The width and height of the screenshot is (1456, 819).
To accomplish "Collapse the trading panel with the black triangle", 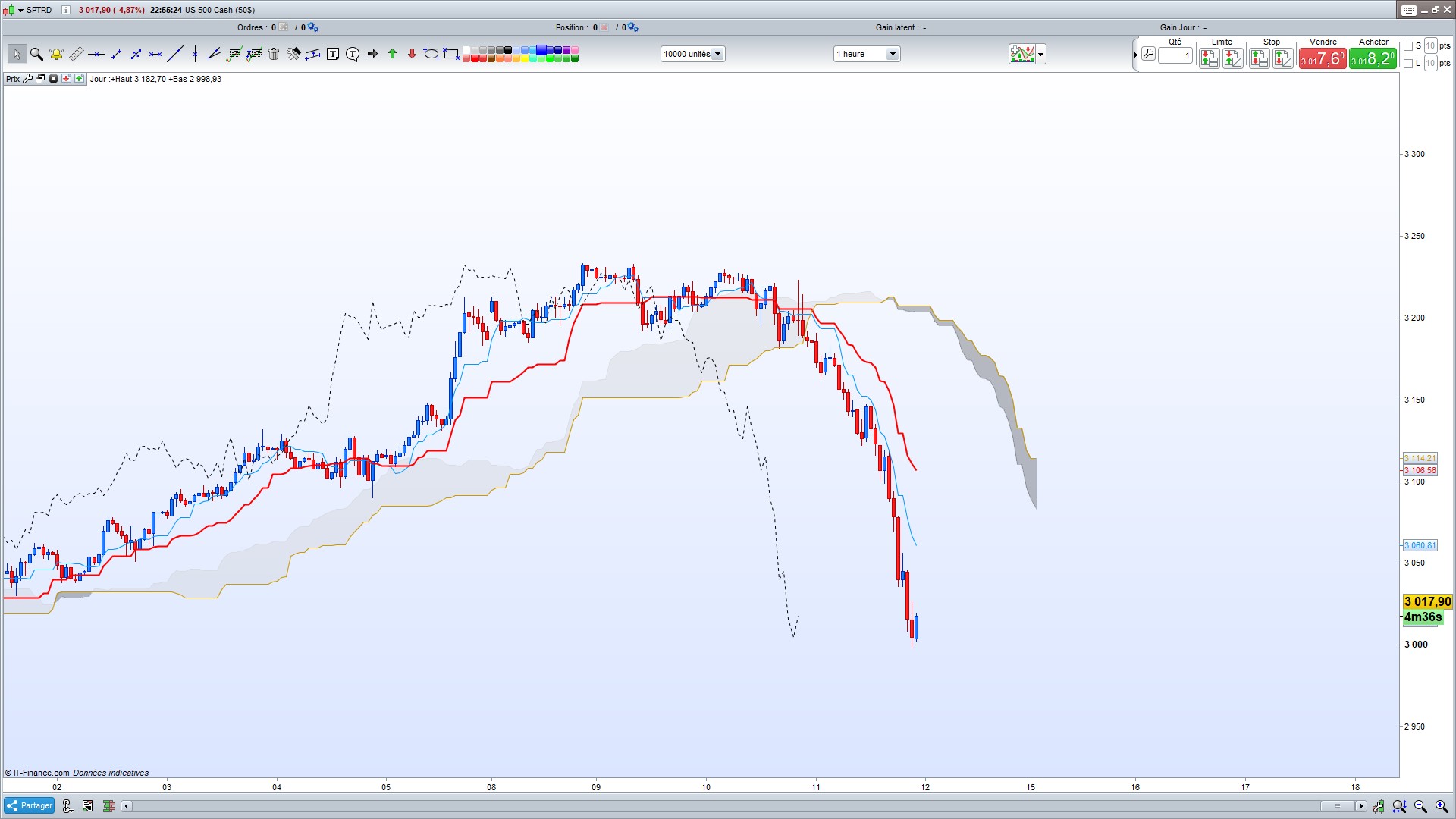I will [1135, 55].
